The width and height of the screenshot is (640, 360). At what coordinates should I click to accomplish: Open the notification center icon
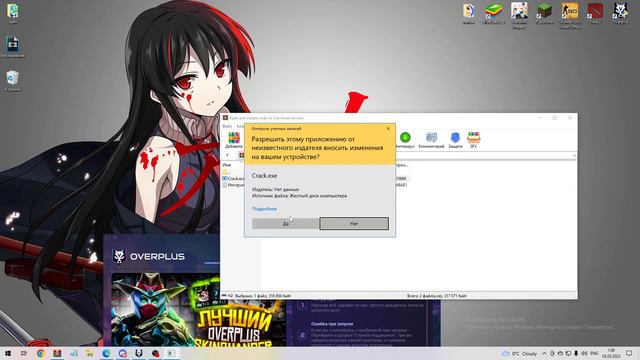[x=630, y=353]
